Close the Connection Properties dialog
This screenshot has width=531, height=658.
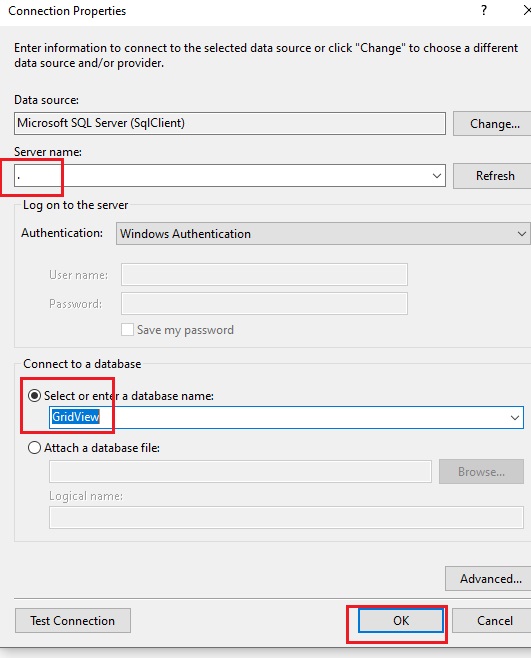click(527, 10)
